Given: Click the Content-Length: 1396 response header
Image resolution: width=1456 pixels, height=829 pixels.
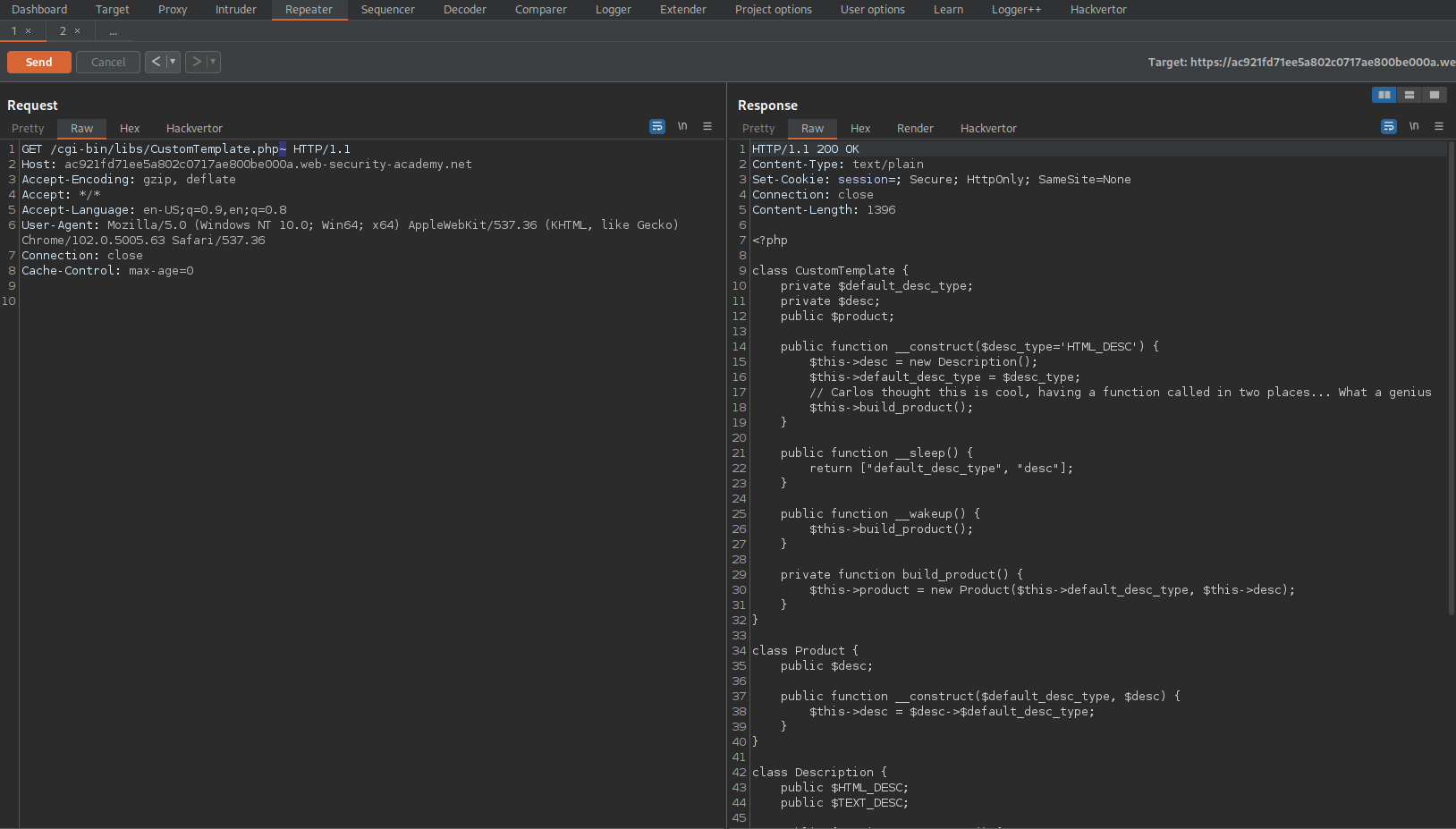Looking at the screenshot, I should 824,210.
